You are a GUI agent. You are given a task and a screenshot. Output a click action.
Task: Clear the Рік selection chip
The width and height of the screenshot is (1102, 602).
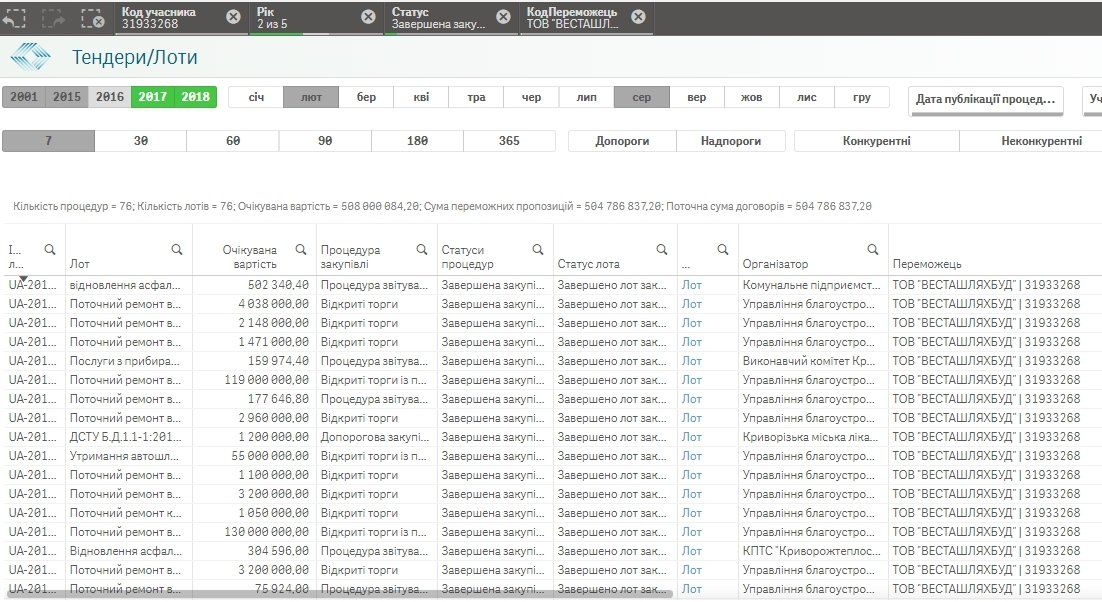click(x=368, y=17)
